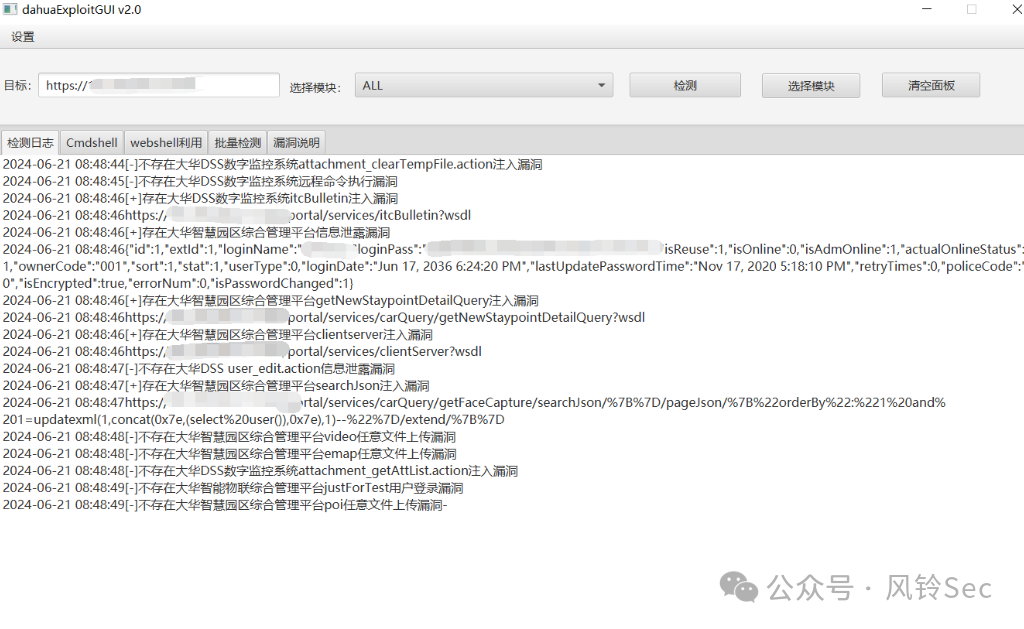Click the getFaceCapture/searchJson URL line
Screen dimensions: 1024x629
point(474,402)
